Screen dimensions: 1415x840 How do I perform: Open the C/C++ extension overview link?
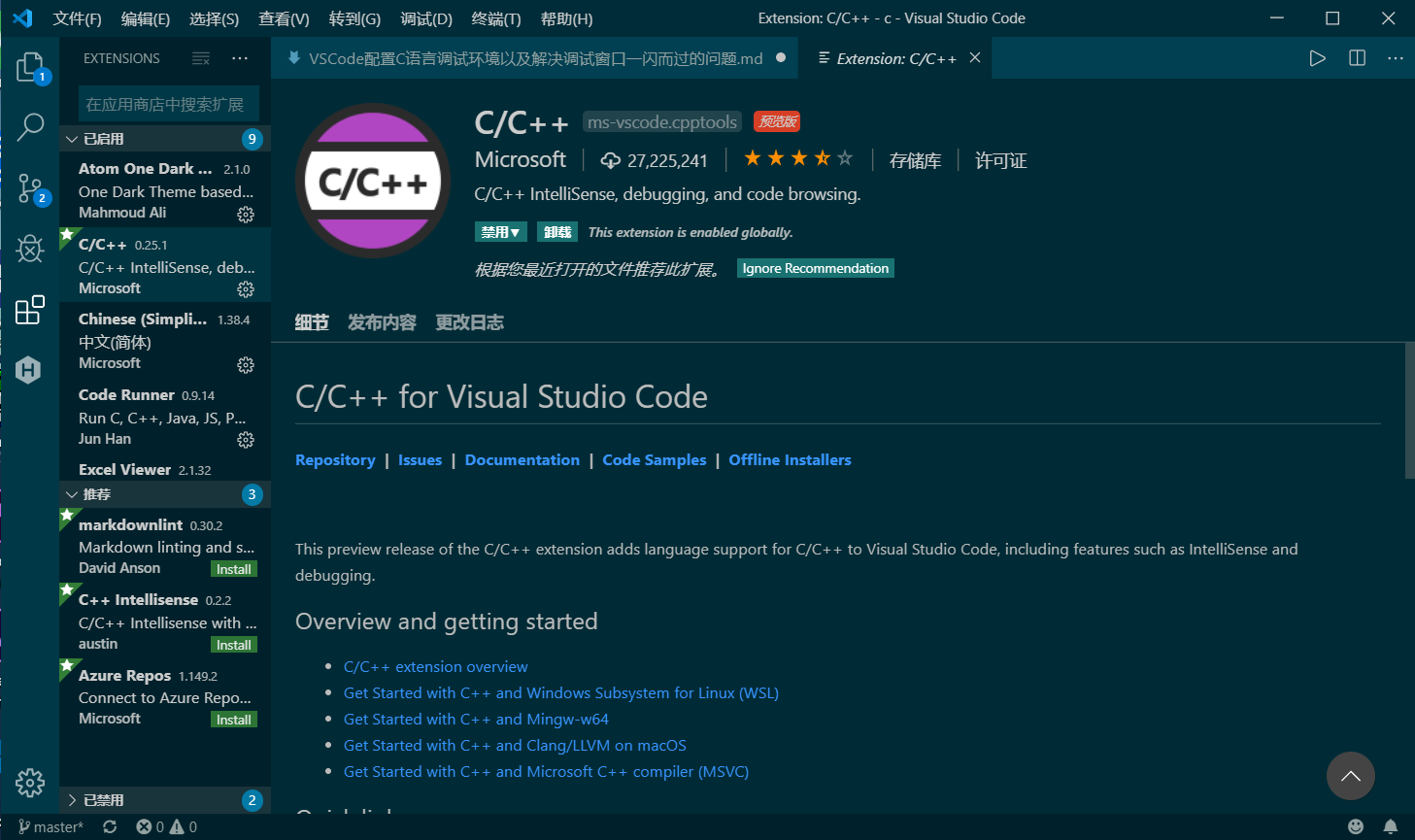pos(436,666)
